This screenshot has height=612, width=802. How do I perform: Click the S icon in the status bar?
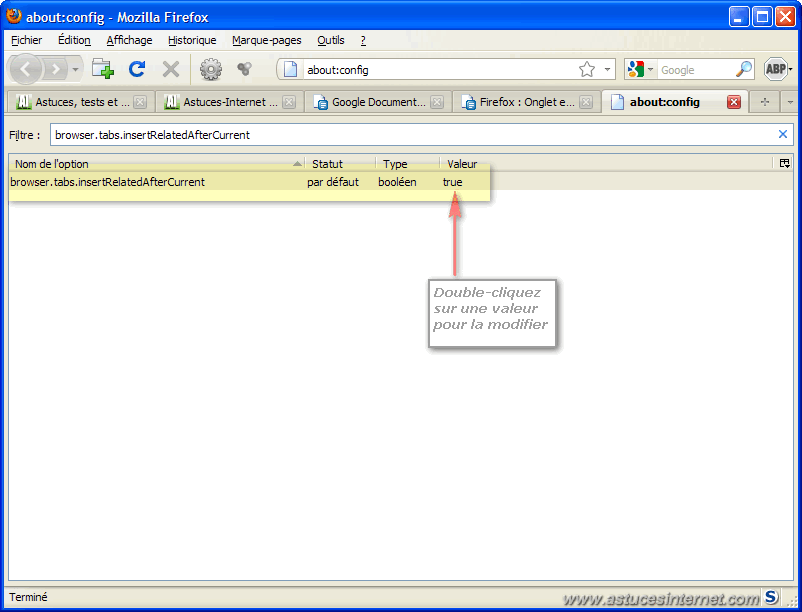[771, 596]
